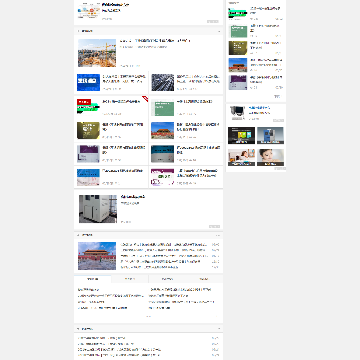
Task: Click the more arrow in bottom list header
Action: click(x=219, y=329)
